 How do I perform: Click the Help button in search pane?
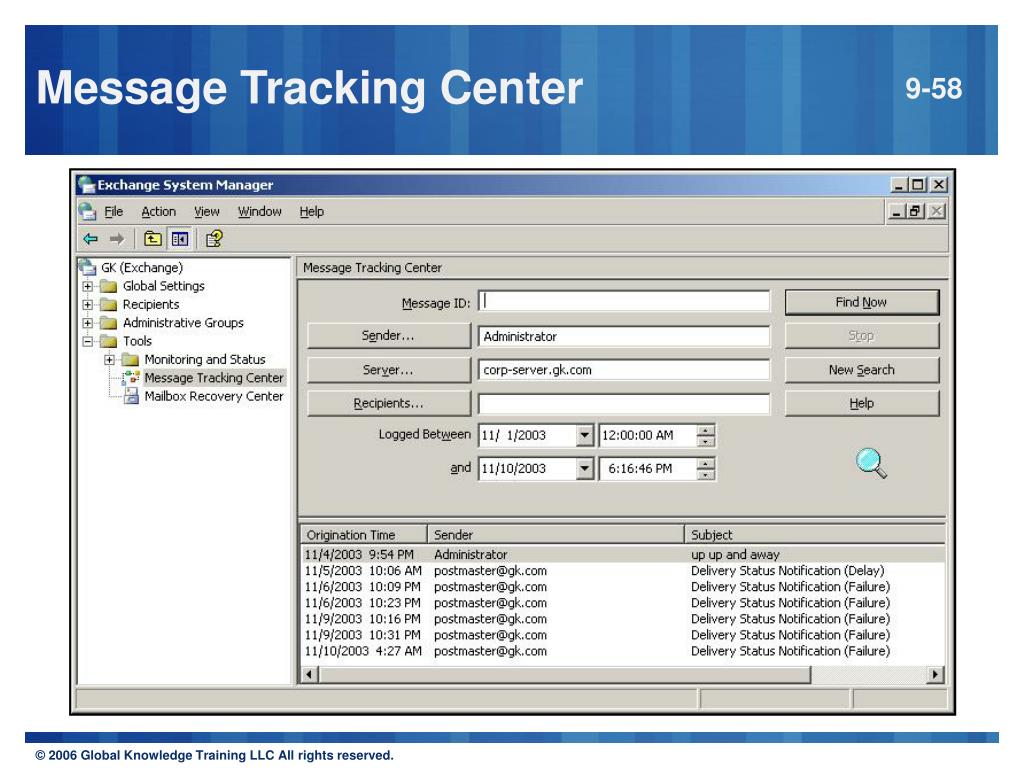[x=861, y=403]
